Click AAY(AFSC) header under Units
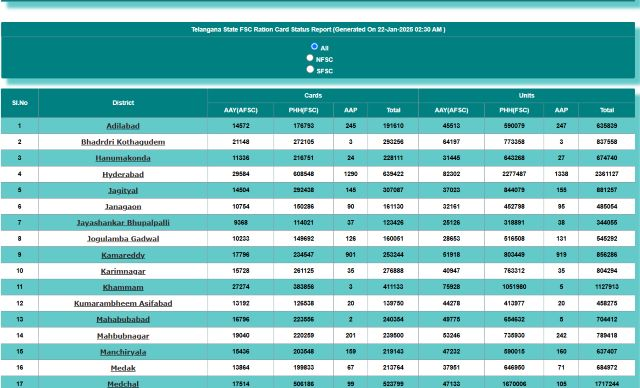640x388 pixels. (451, 110)
